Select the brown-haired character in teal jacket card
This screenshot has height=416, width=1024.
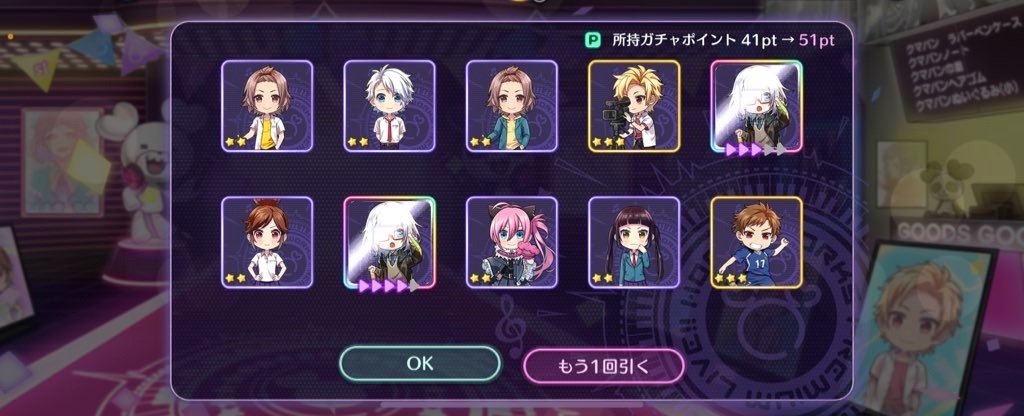pos(511,106)
